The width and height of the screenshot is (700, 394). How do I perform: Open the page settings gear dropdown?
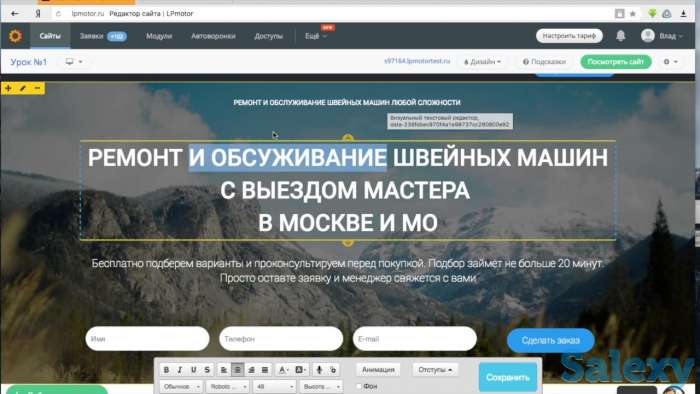point(671,62)
